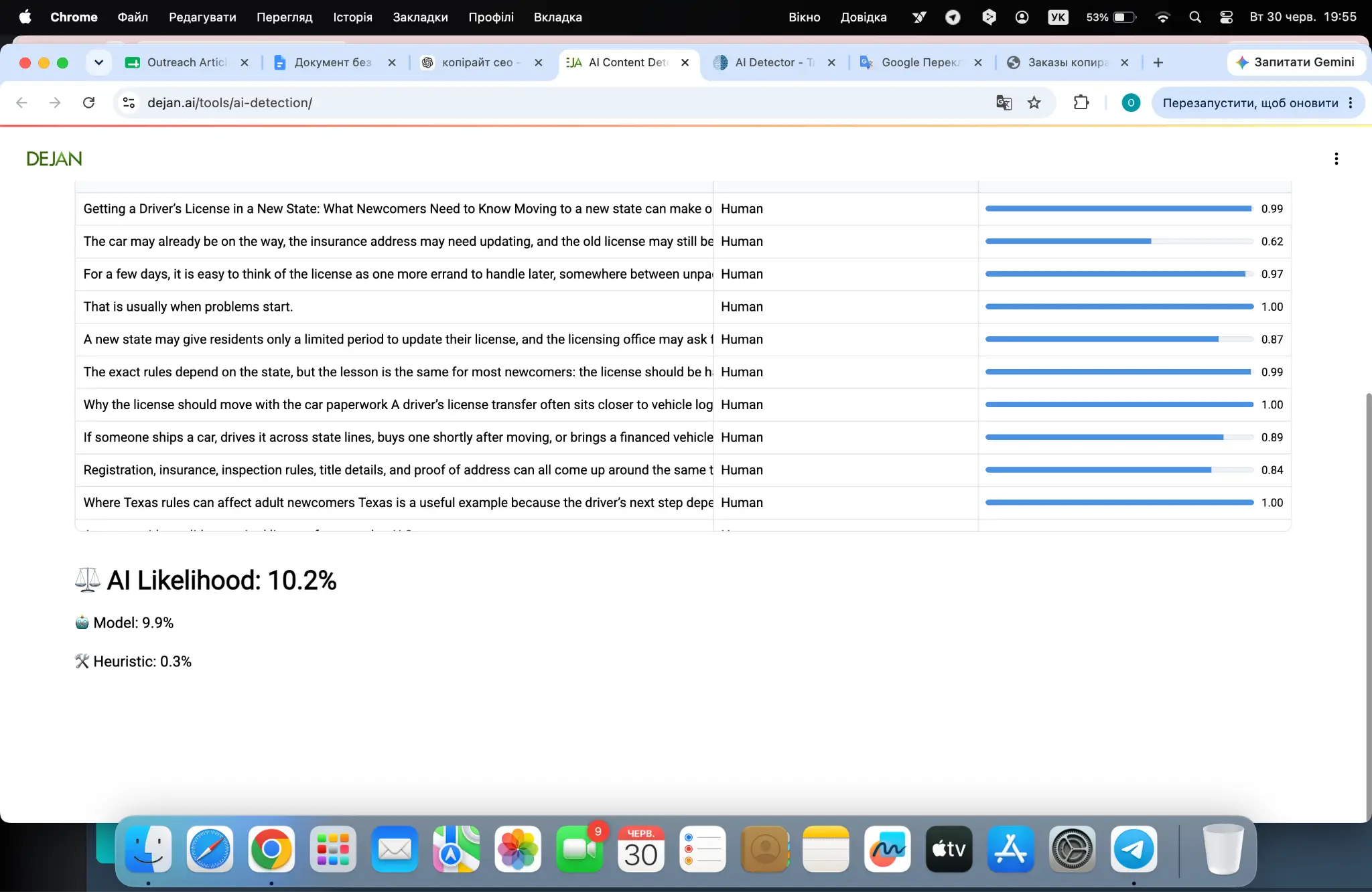View site information icon in address bar
The height and width of the screenshot is (892, 1372).
pyautogui.click(x=129, y=102)
